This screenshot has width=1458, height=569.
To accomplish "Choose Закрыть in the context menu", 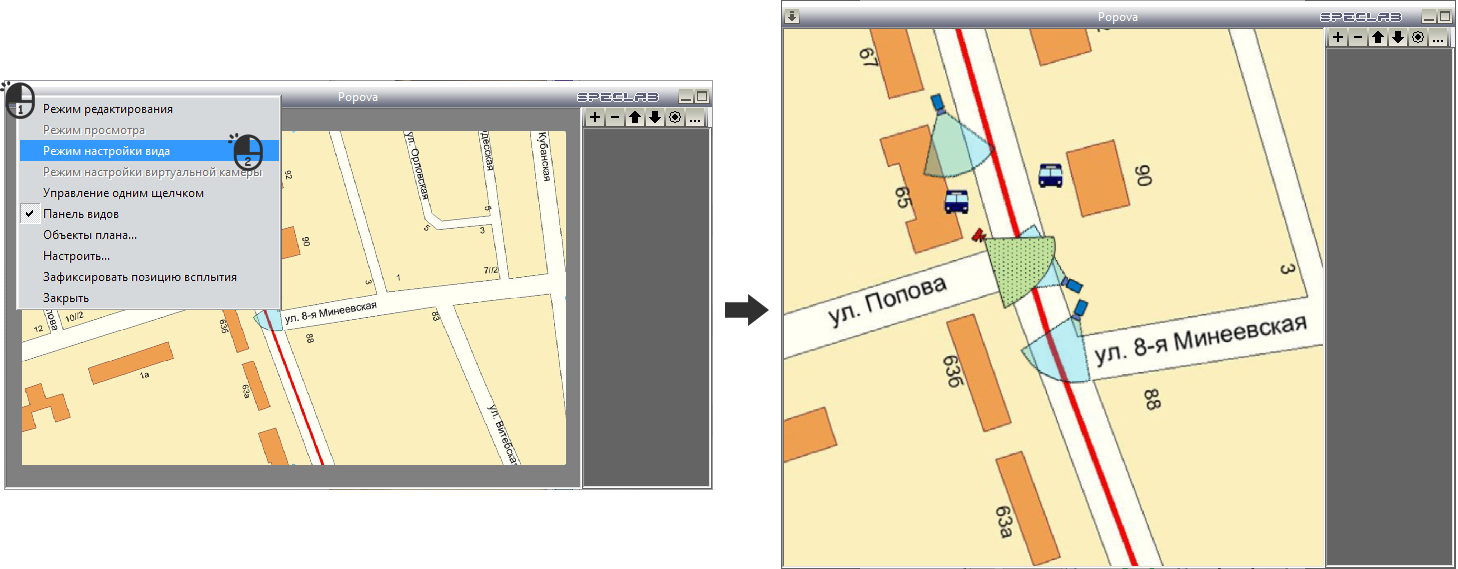I will click(x=148, y=298).
